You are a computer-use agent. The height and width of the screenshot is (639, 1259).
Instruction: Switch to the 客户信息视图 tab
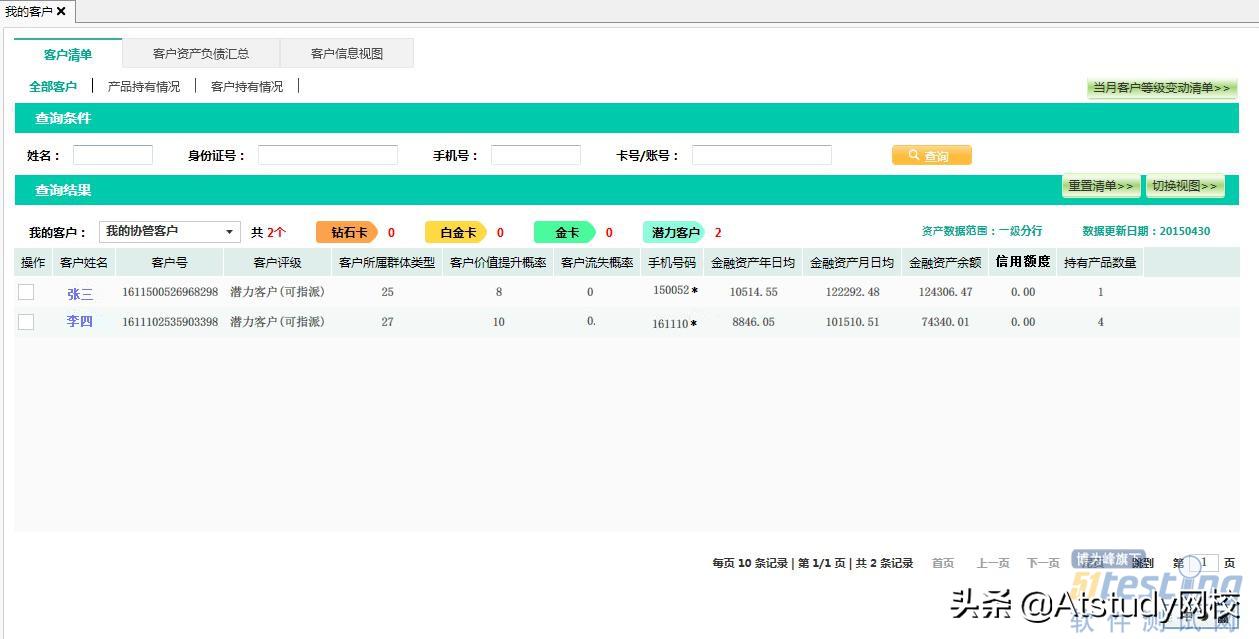pyautogui.click(x=348, y=52)
